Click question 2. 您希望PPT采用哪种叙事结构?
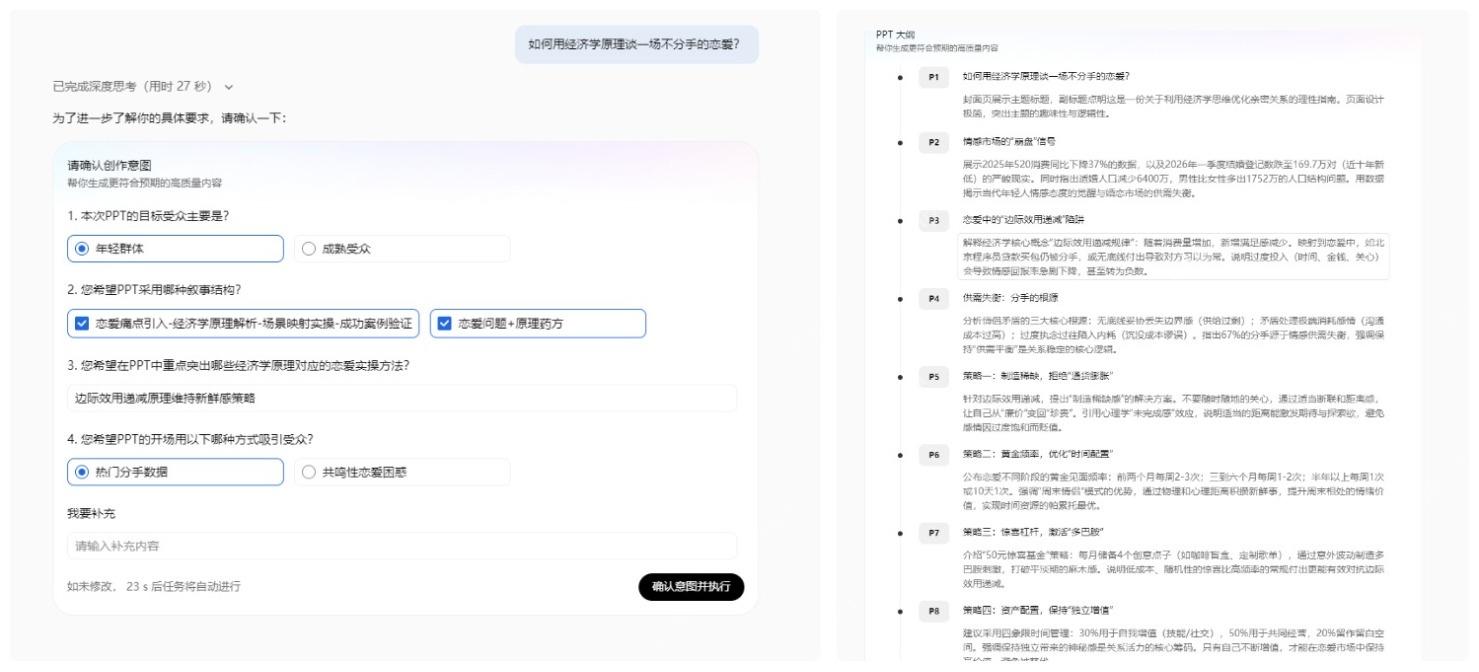1479x672 pixels. tap(156, 291)
